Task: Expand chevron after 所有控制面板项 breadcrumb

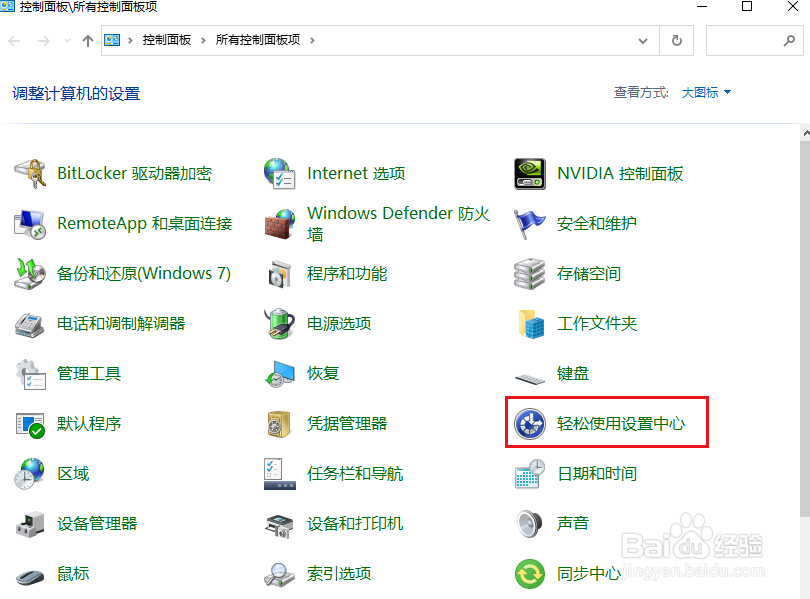Action: coord(312,40)
